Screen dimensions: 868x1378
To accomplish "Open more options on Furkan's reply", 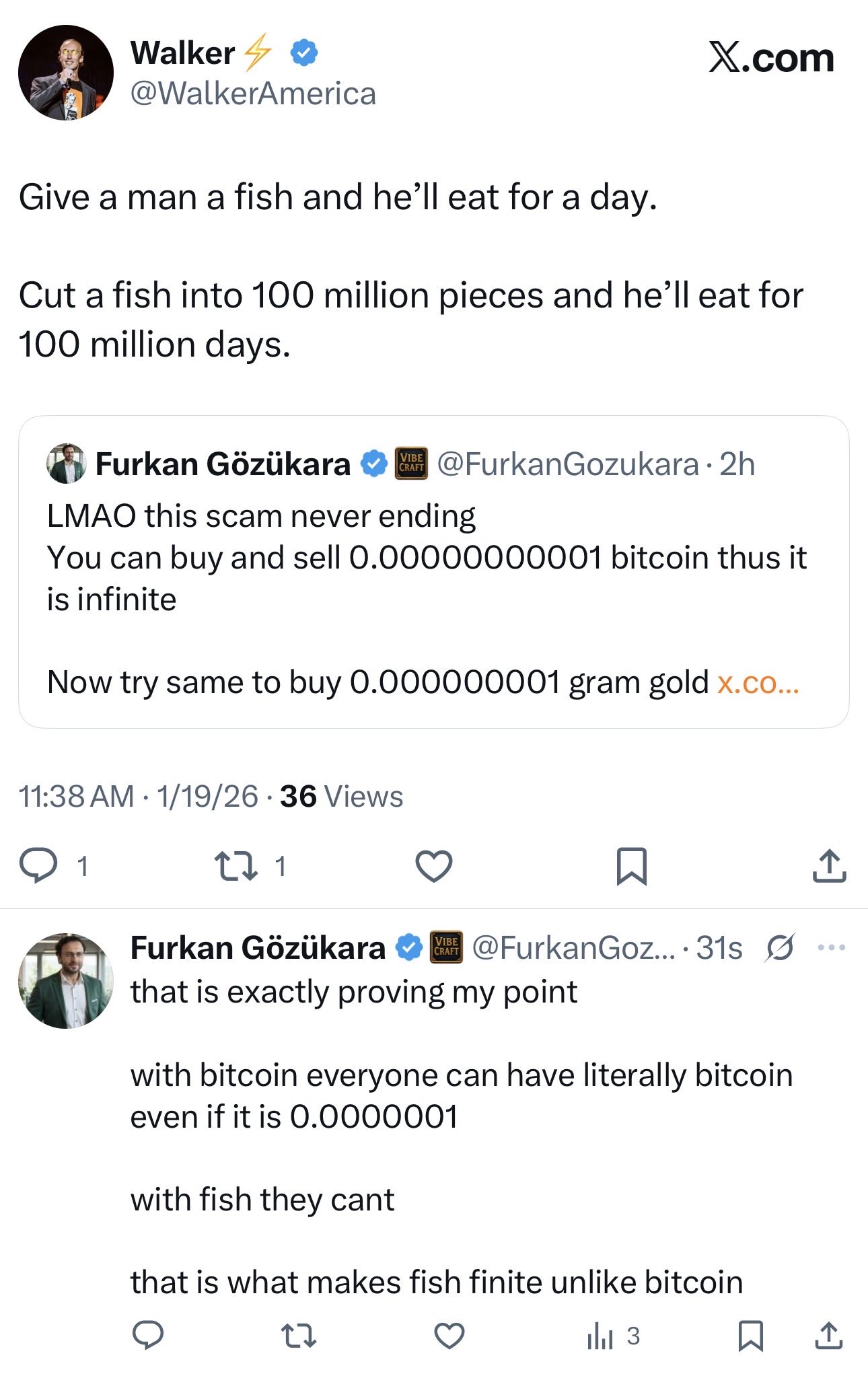I will coord(832,947).
